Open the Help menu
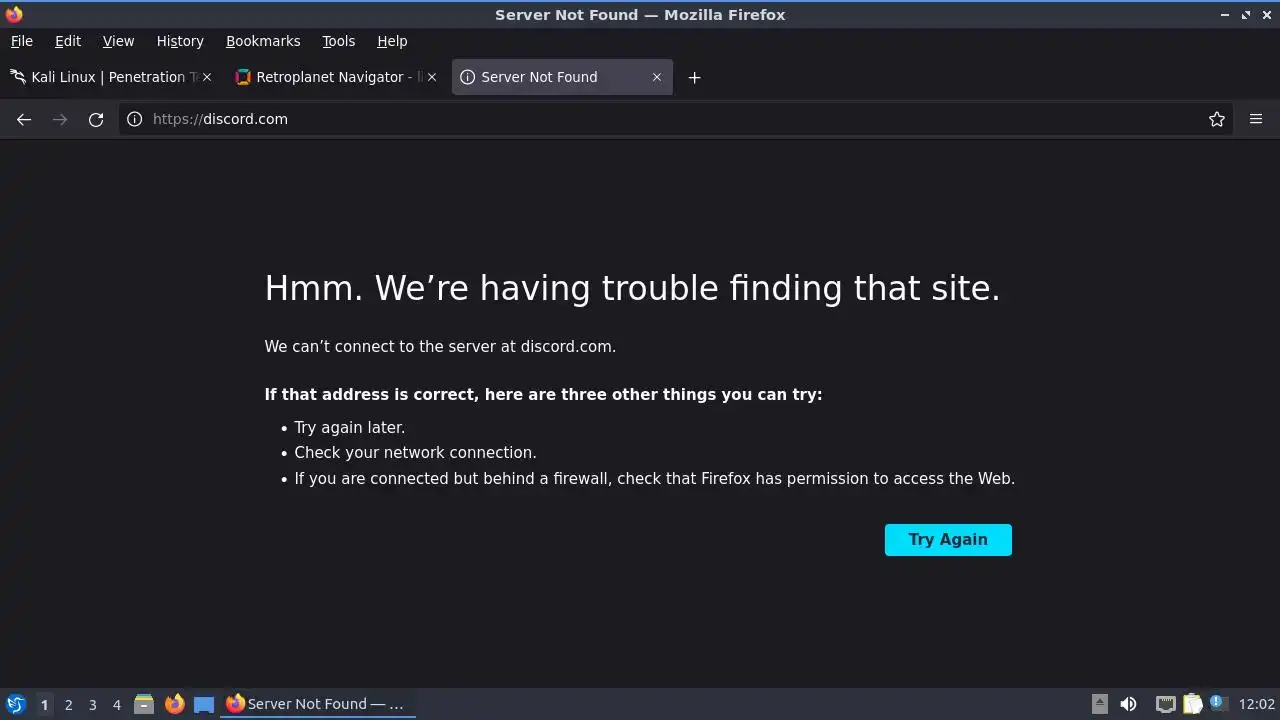Viewport: 1280px width, 720px height. 392,41
